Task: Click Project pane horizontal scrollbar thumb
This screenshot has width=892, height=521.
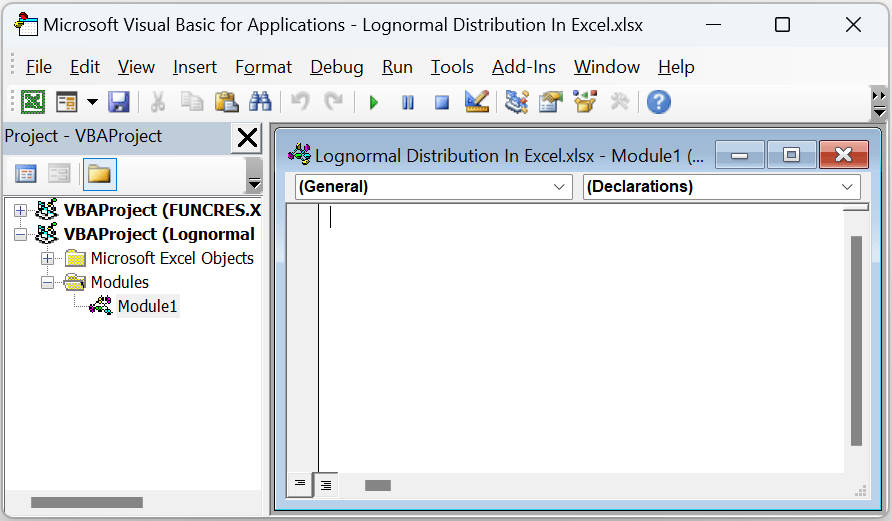Action: pos(86,502)
